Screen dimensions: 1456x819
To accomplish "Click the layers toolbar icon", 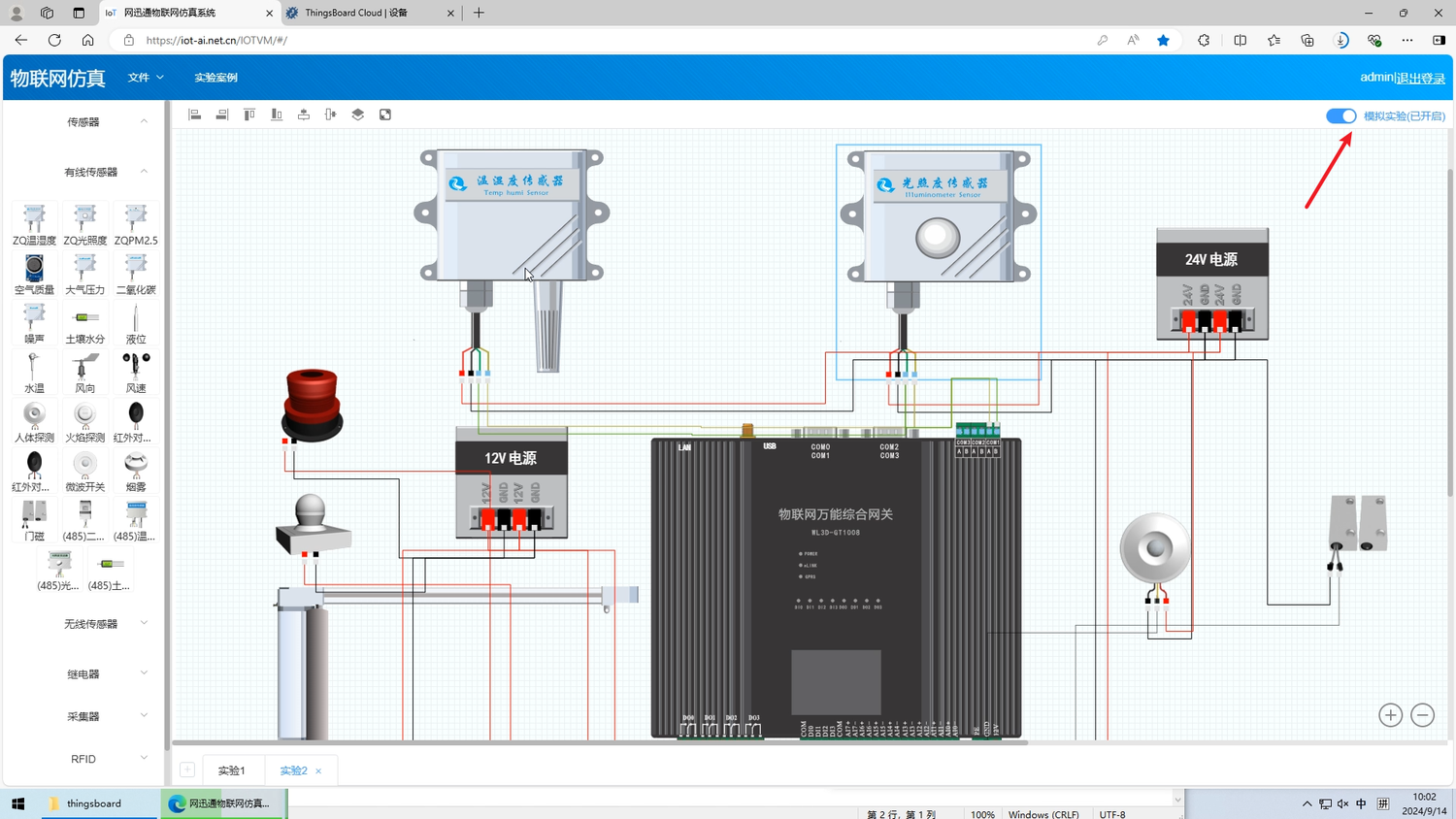I will 358,115.
